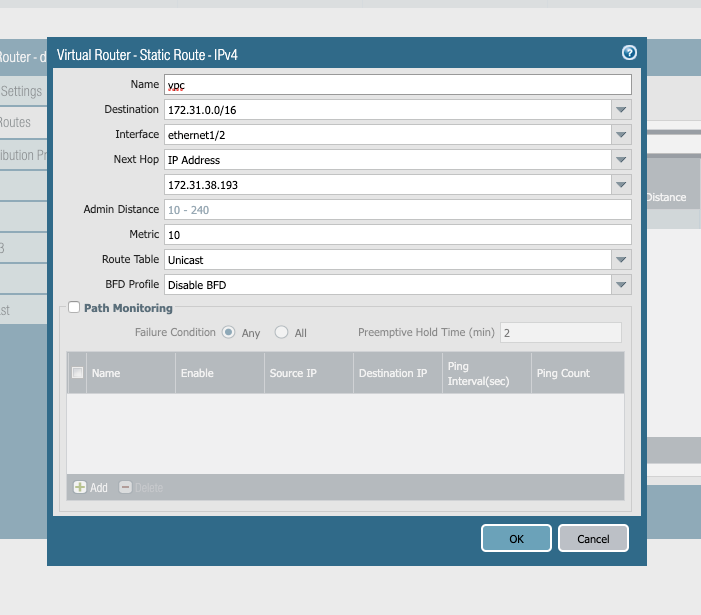Open the Interface dropdown arrow
701x615 pixels.
[x=621, y=134]
